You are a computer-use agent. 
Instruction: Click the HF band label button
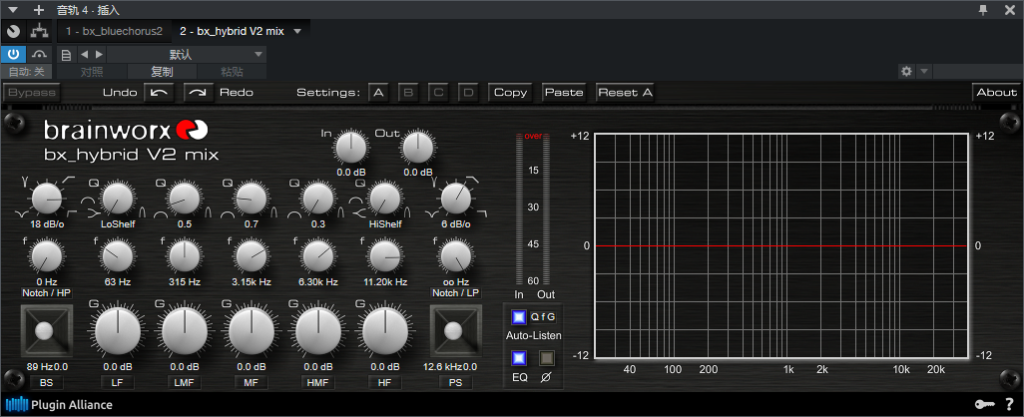pyautogui.click(x=385, y=382)
